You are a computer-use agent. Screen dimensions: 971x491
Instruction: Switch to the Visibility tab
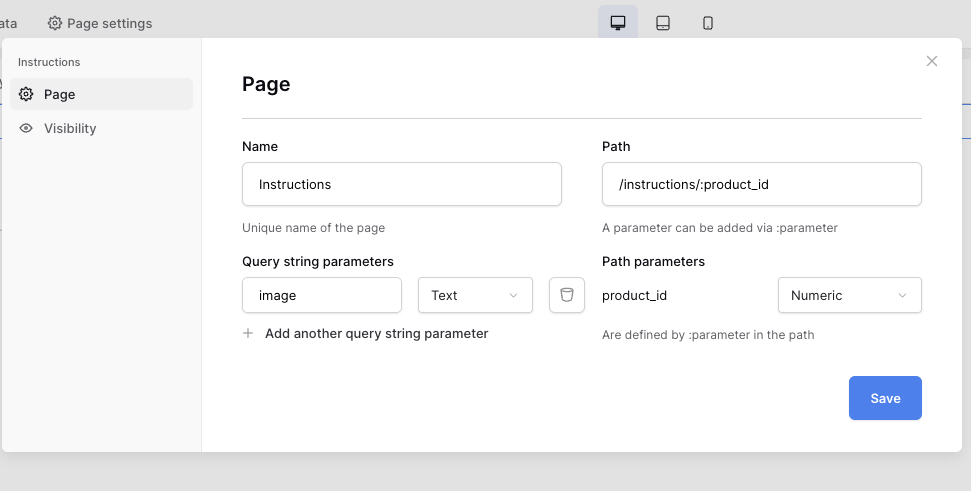click(x=70, y=128)
